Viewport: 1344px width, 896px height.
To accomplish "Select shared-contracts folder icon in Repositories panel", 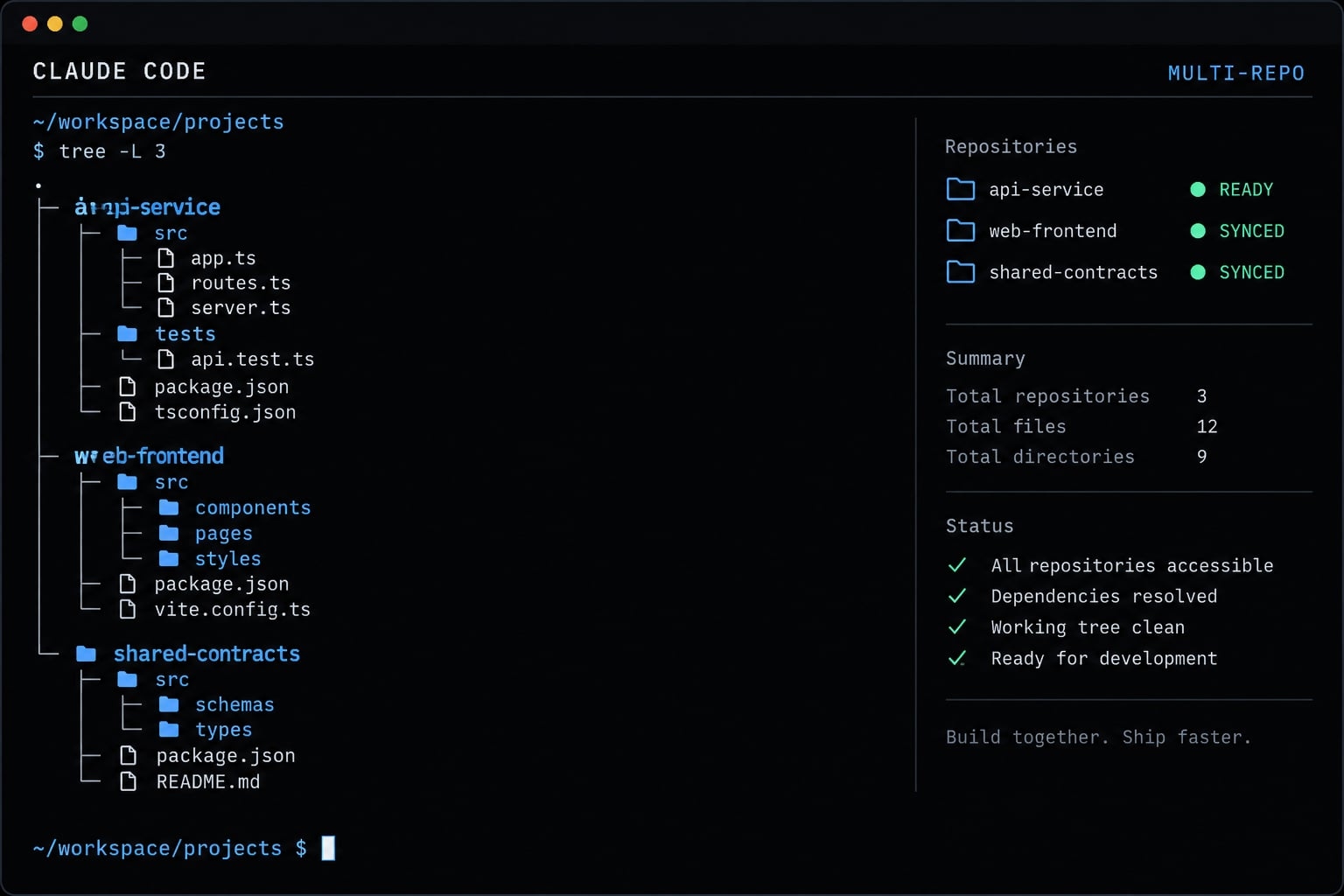I will pyautogui.click(x=961, y=272).
